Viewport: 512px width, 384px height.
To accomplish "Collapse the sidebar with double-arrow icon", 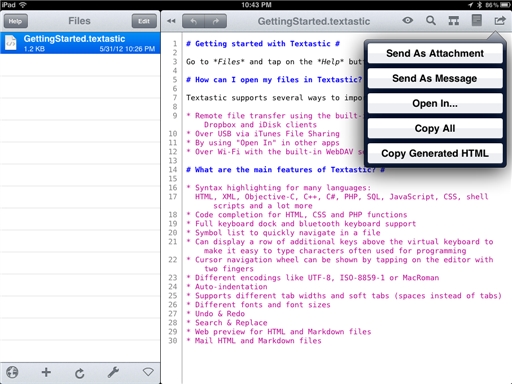I will 171,21.
